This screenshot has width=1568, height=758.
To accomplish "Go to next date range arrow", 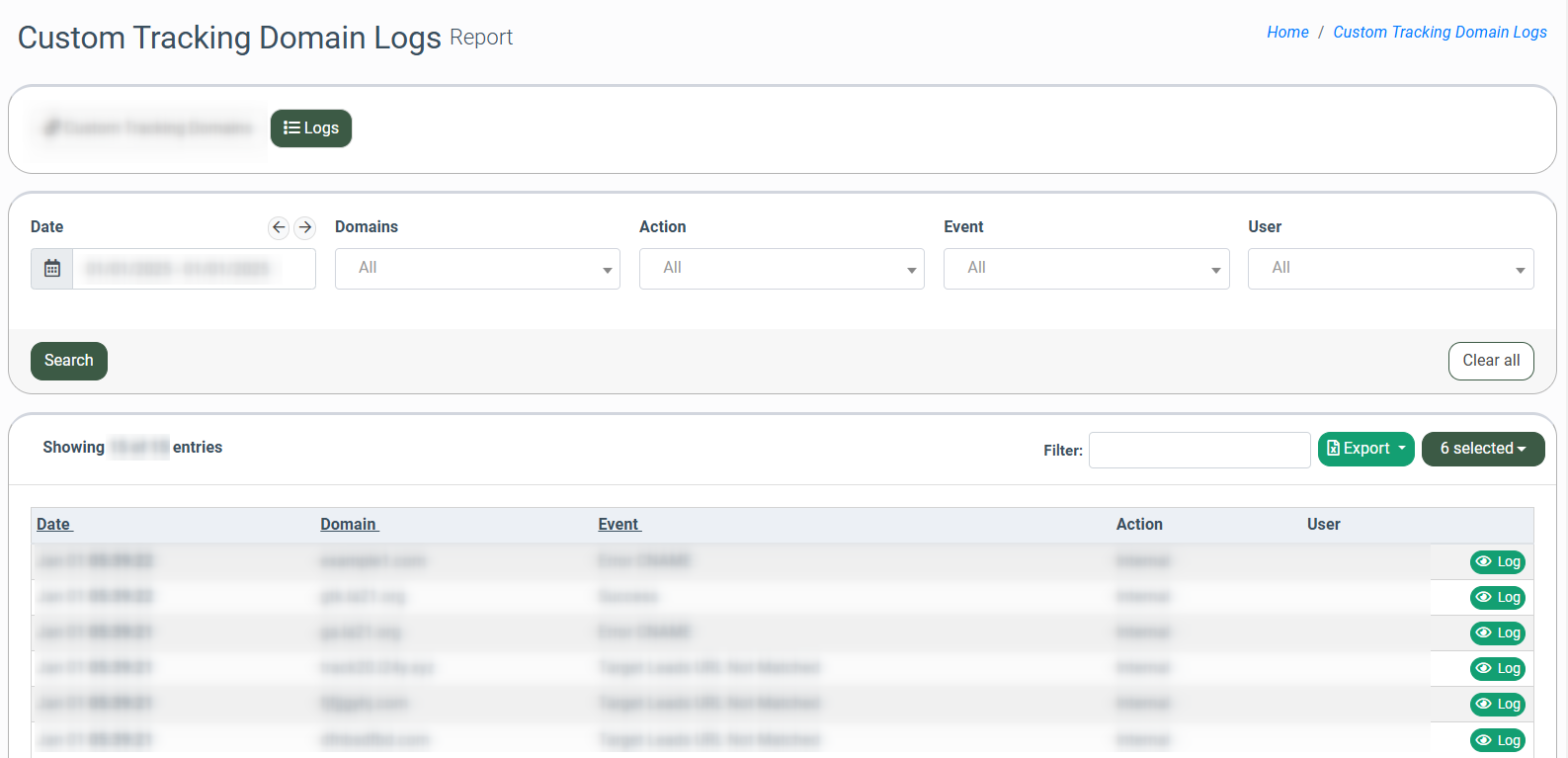I will tap(305, 227).
